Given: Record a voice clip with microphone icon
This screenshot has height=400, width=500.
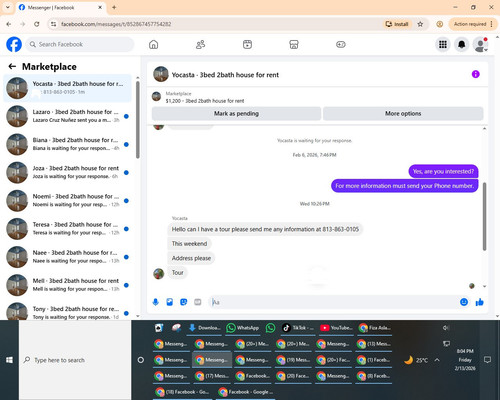Looking at the screenshot, I should (156, 302).
